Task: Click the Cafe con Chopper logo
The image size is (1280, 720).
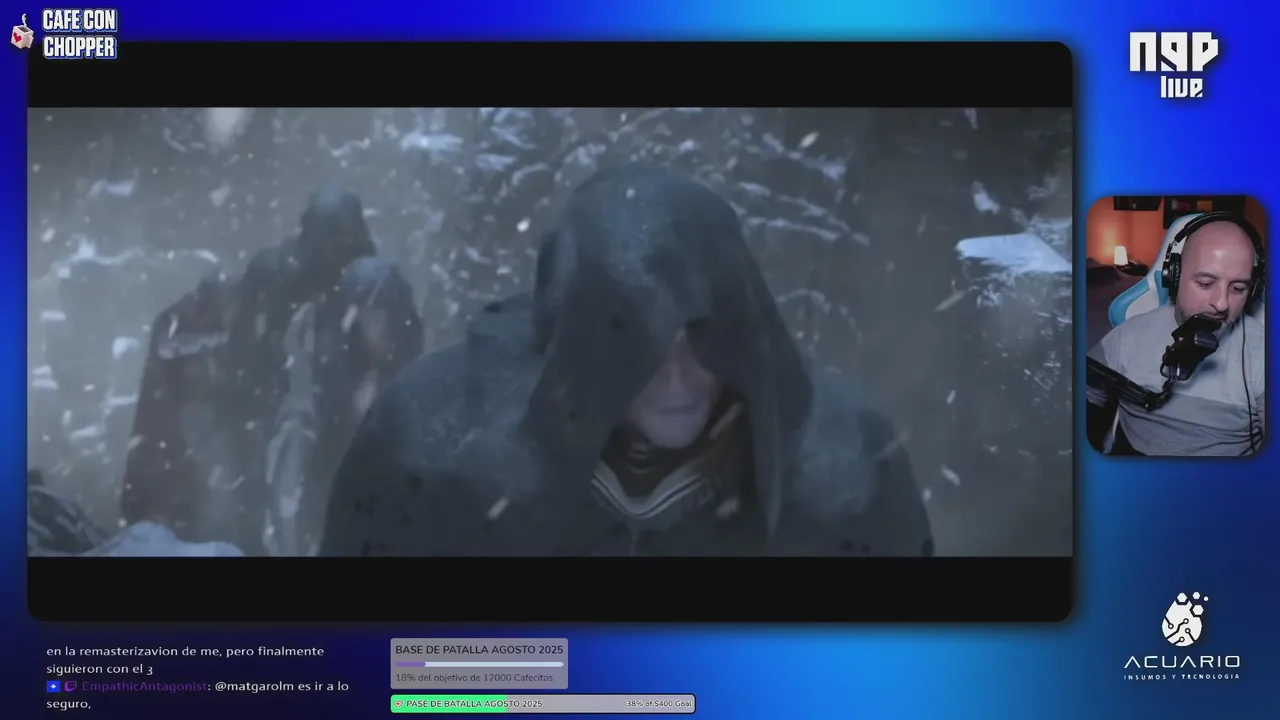Action: point(79,33)
